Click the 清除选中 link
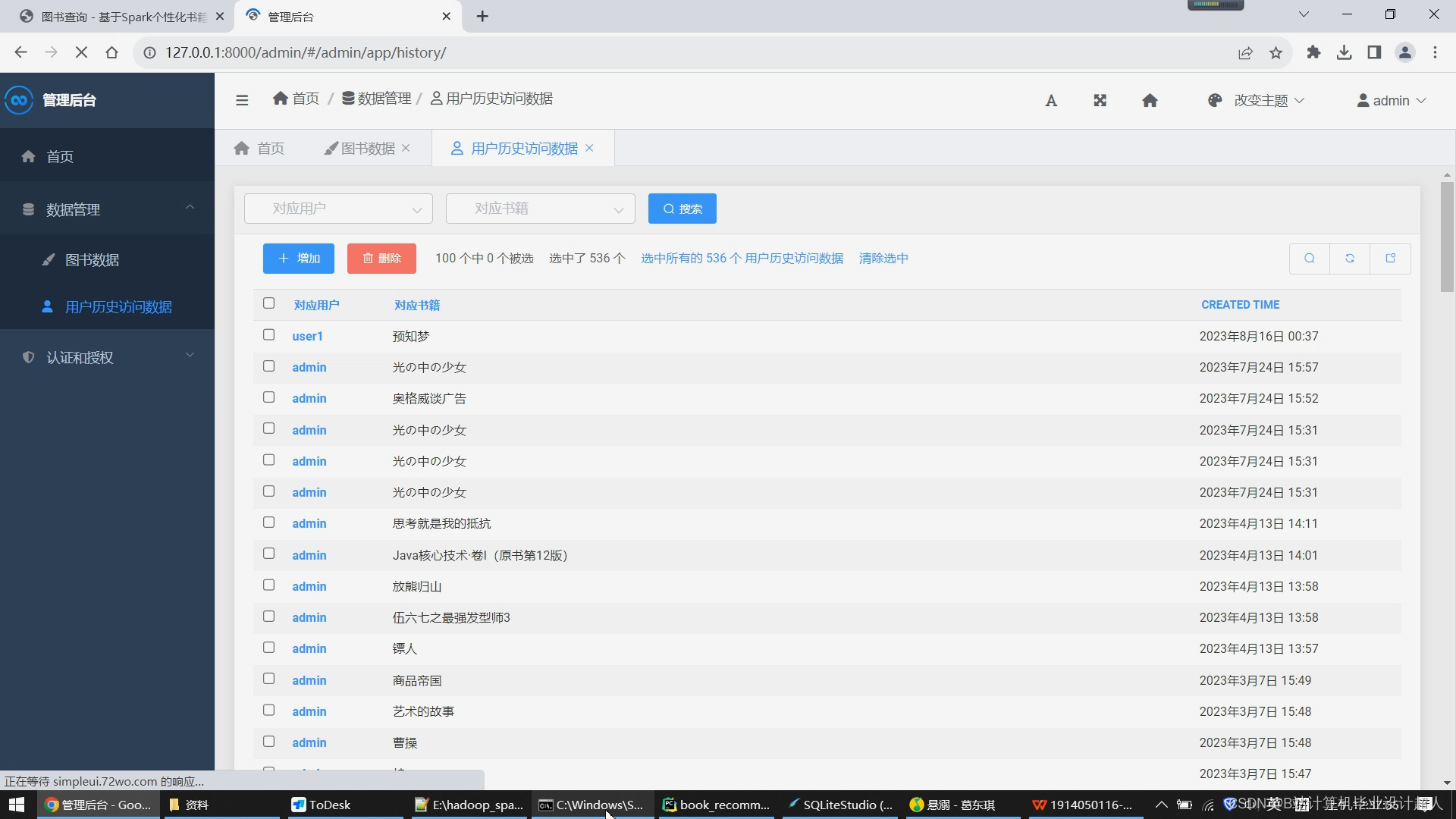 [x=883, y=259]
